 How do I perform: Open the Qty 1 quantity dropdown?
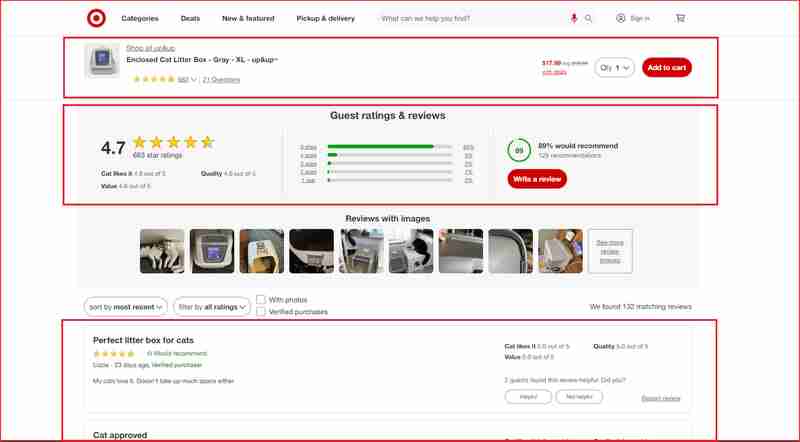[614, 67]
